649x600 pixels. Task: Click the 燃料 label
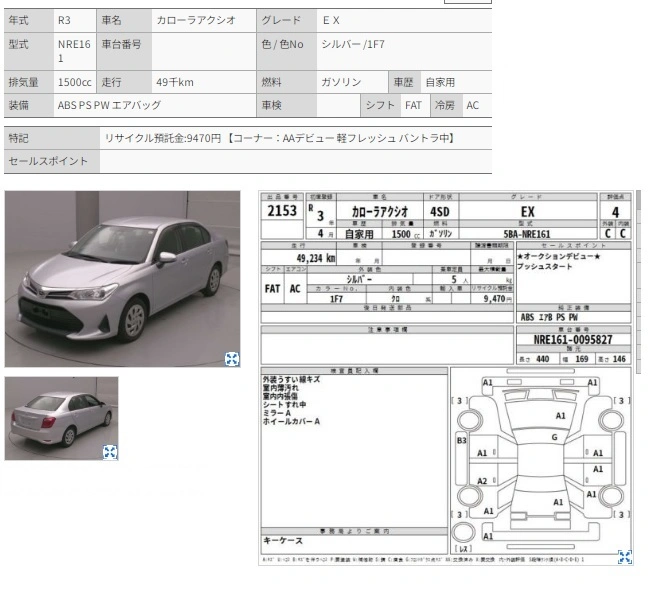[272, 82]
